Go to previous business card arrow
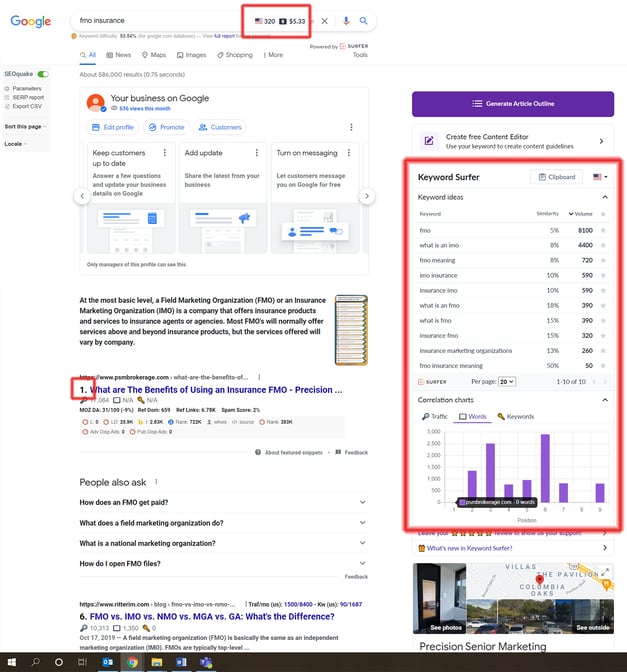The width and height of the screenshot is (627, 672). click(x=82, y=196)
